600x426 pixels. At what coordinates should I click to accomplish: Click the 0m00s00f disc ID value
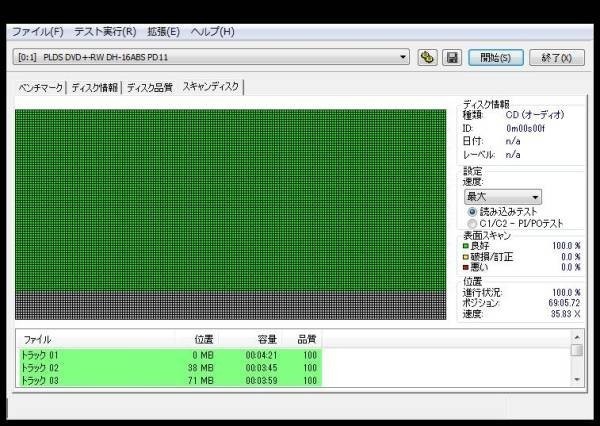click(x=525, y=128)
